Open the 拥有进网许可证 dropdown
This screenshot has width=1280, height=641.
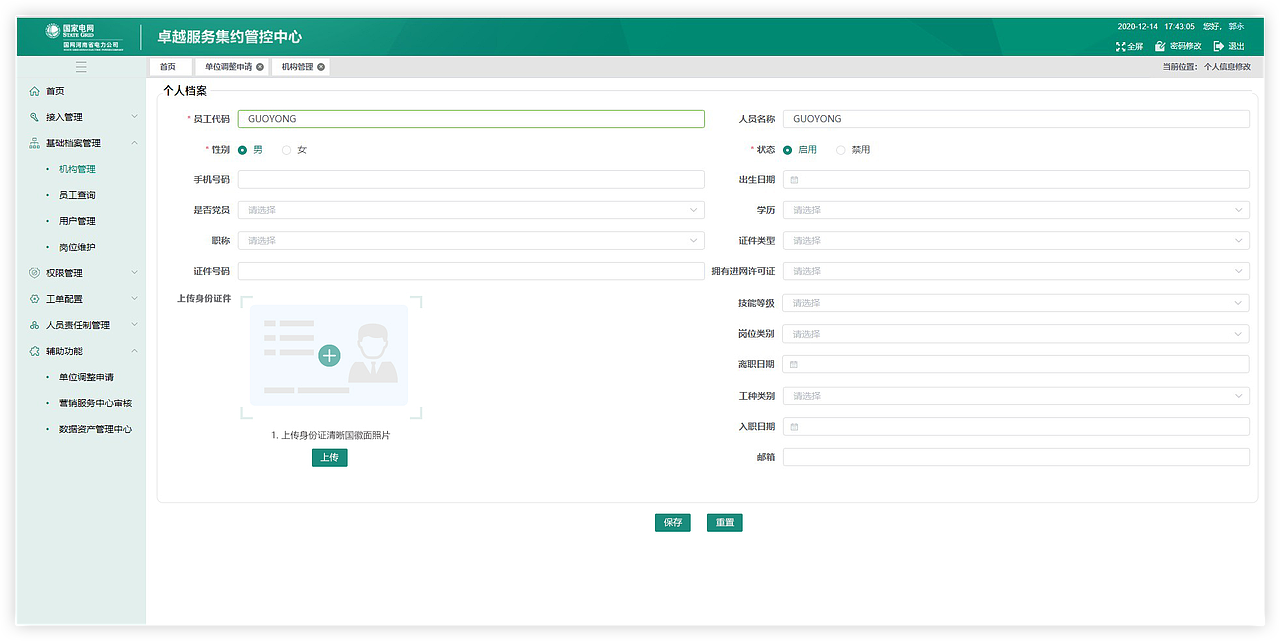(1016, 271)
